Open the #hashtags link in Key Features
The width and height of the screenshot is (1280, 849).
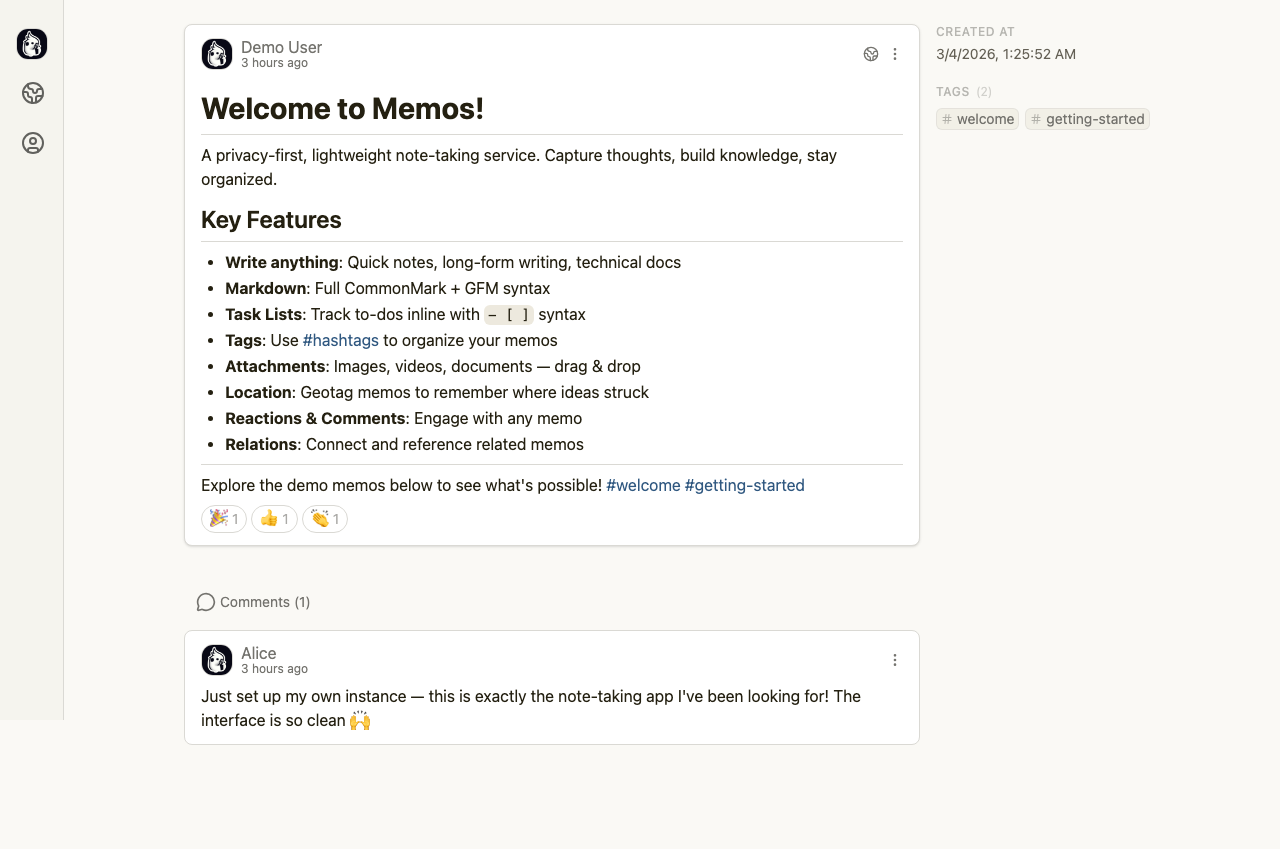[x=340, y=340]
